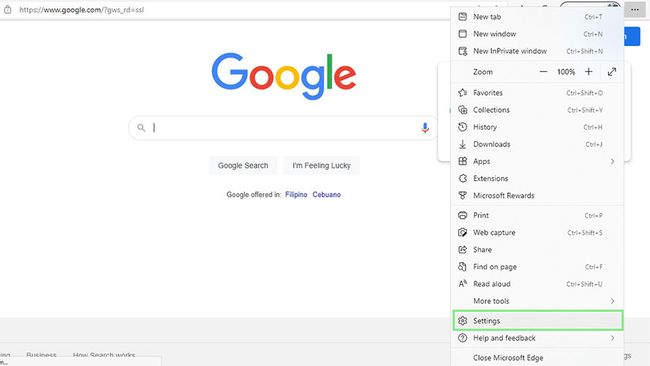Open Collections from the menu
Image resolution: width=650 pixels, height=366 pixels.
point(537,110)
